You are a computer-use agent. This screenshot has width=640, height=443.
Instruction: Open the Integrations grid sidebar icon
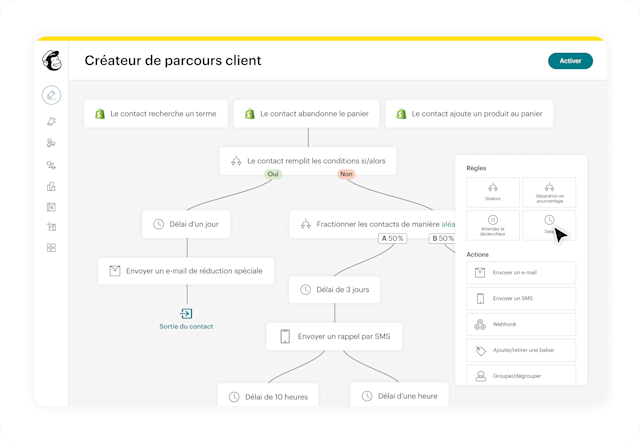[x=51, y=247]
